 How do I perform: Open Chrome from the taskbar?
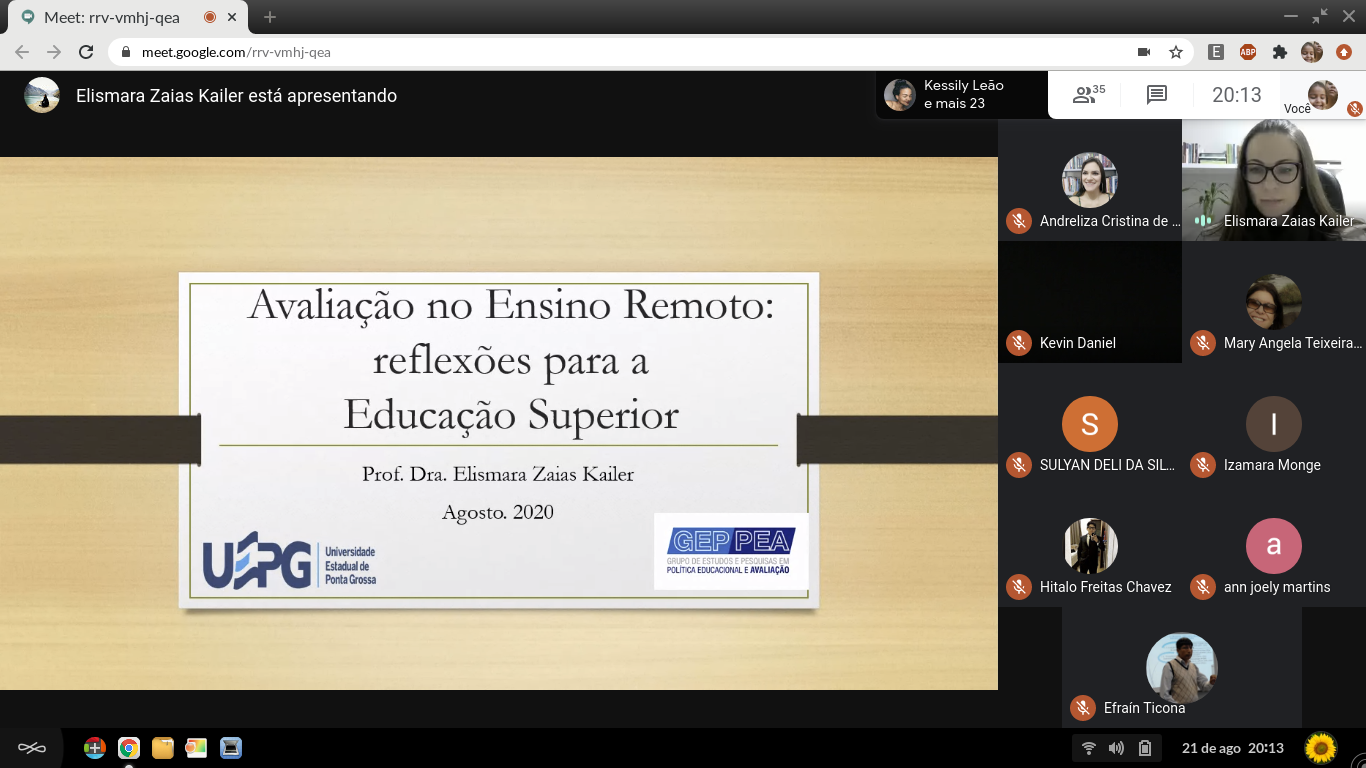(128, 748)
